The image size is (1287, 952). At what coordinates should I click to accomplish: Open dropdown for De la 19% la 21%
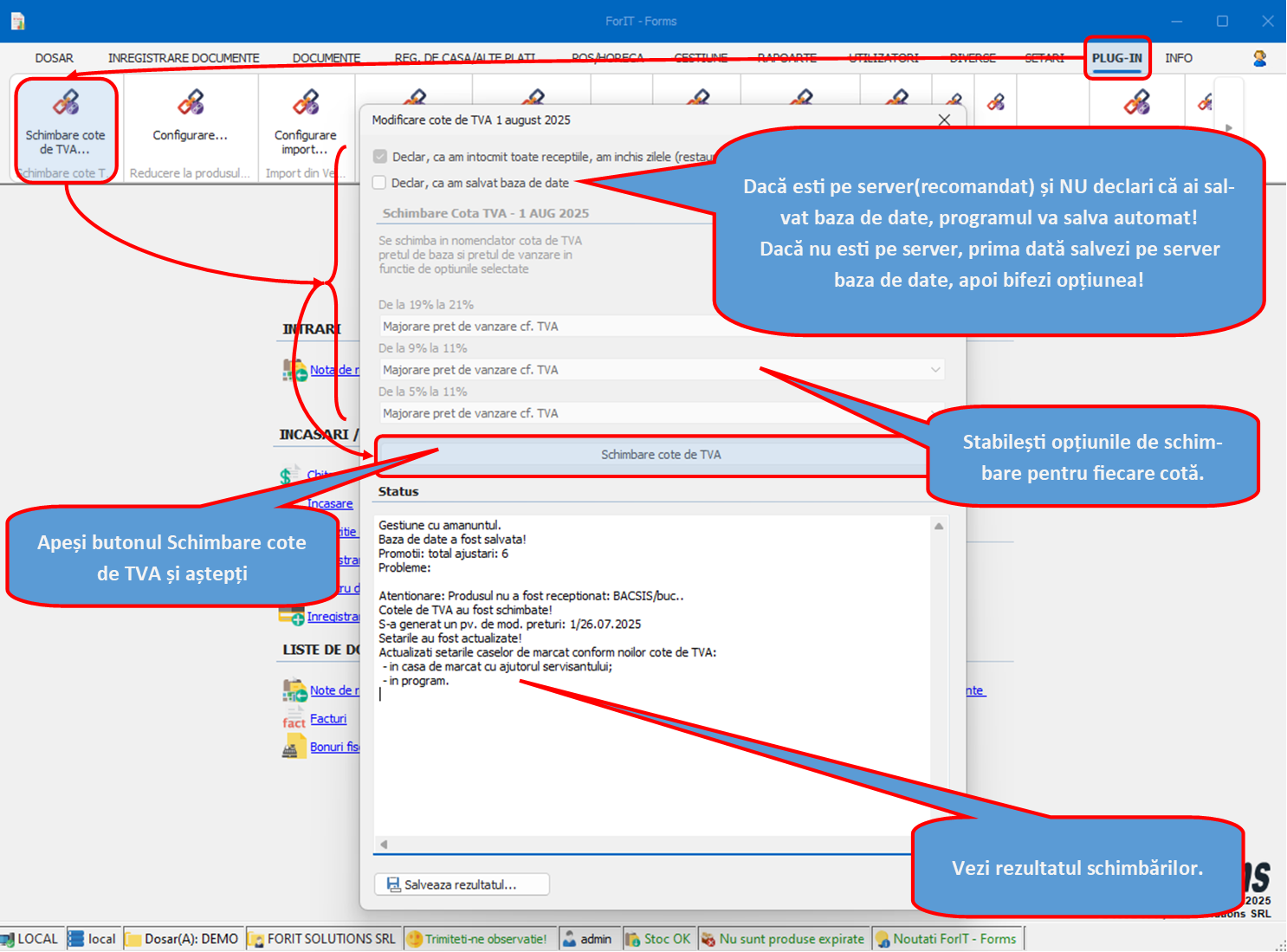click(935, 327)
